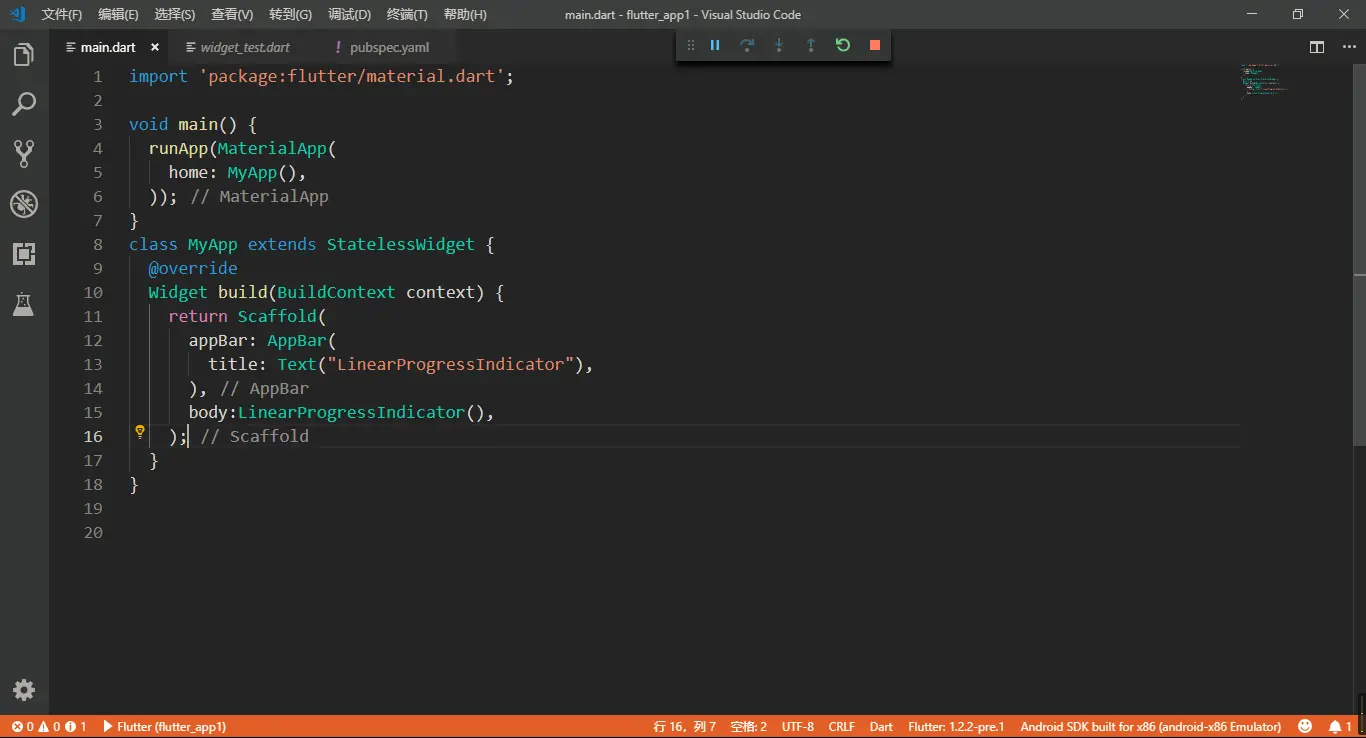
Task: Click the Android SDK emulator device selector
Action: (1150, 727)
